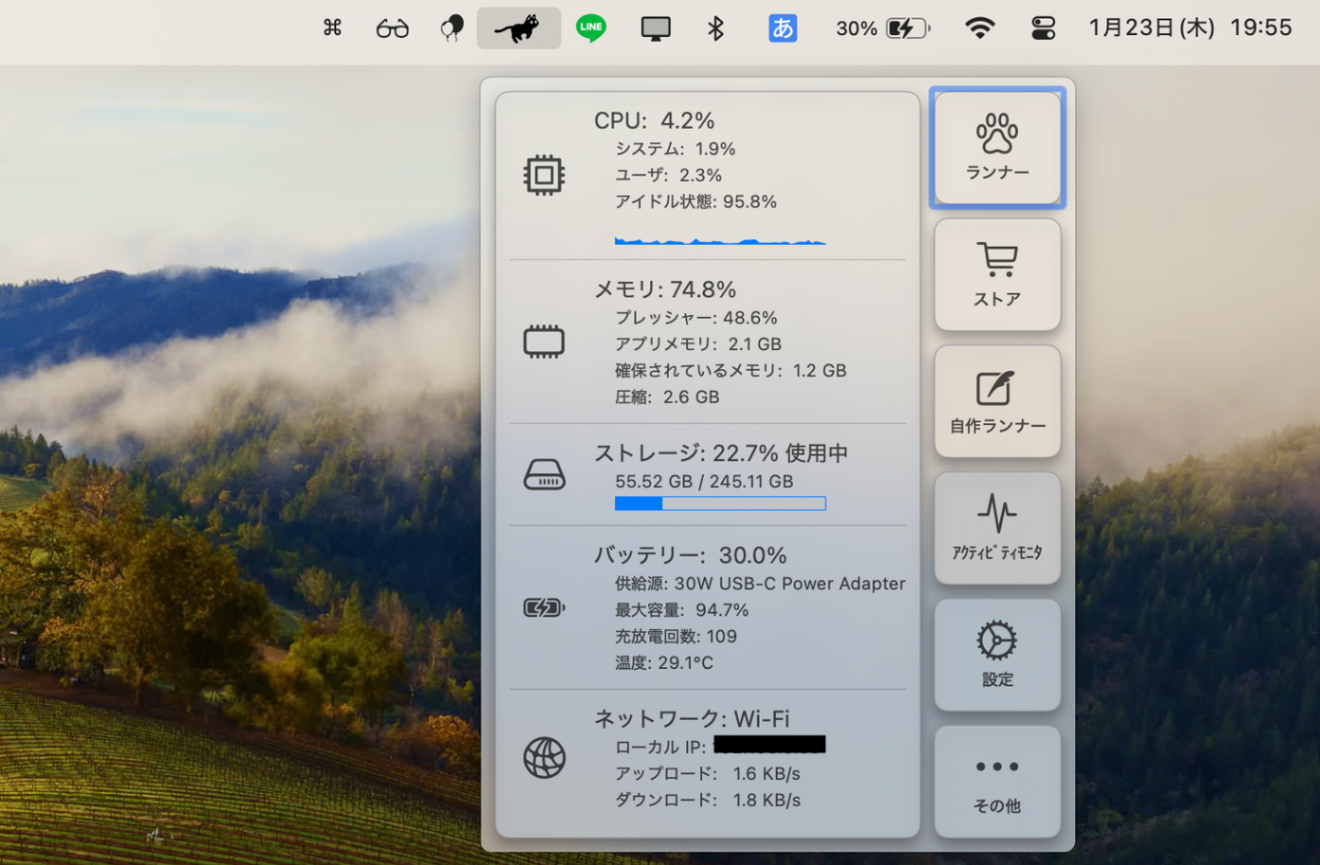Select the 温度: 29.1°C line

(x=664, y=663)
